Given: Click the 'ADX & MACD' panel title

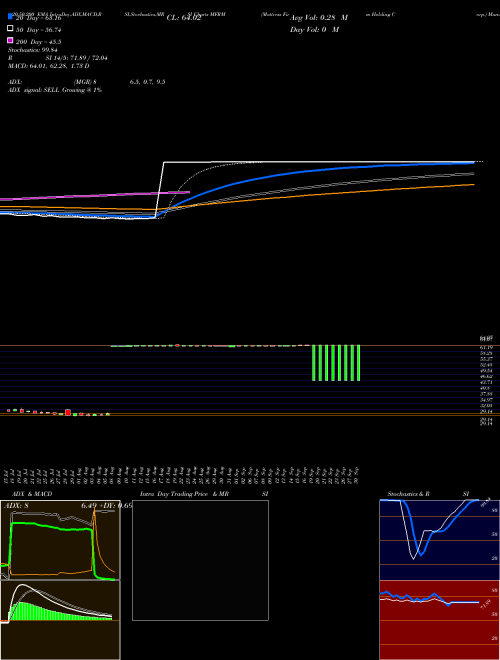Looking at the screenshot, I should (32, 494).
